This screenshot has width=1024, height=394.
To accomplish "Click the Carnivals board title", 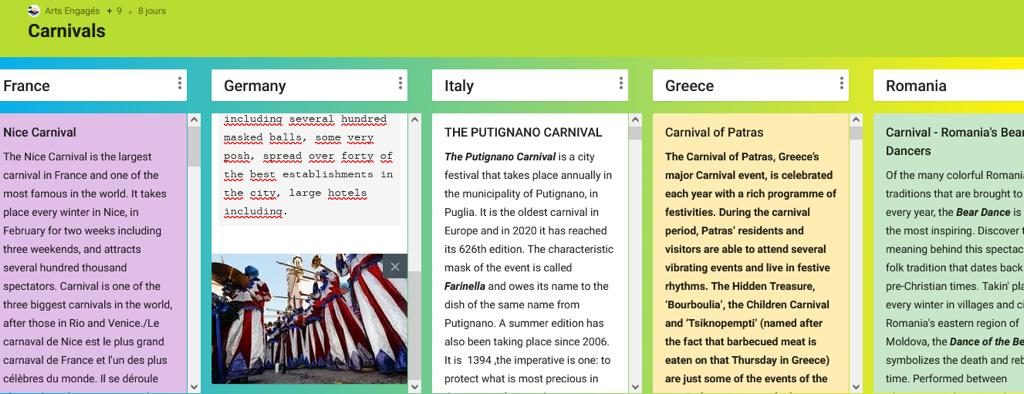I will click(67, 31).
